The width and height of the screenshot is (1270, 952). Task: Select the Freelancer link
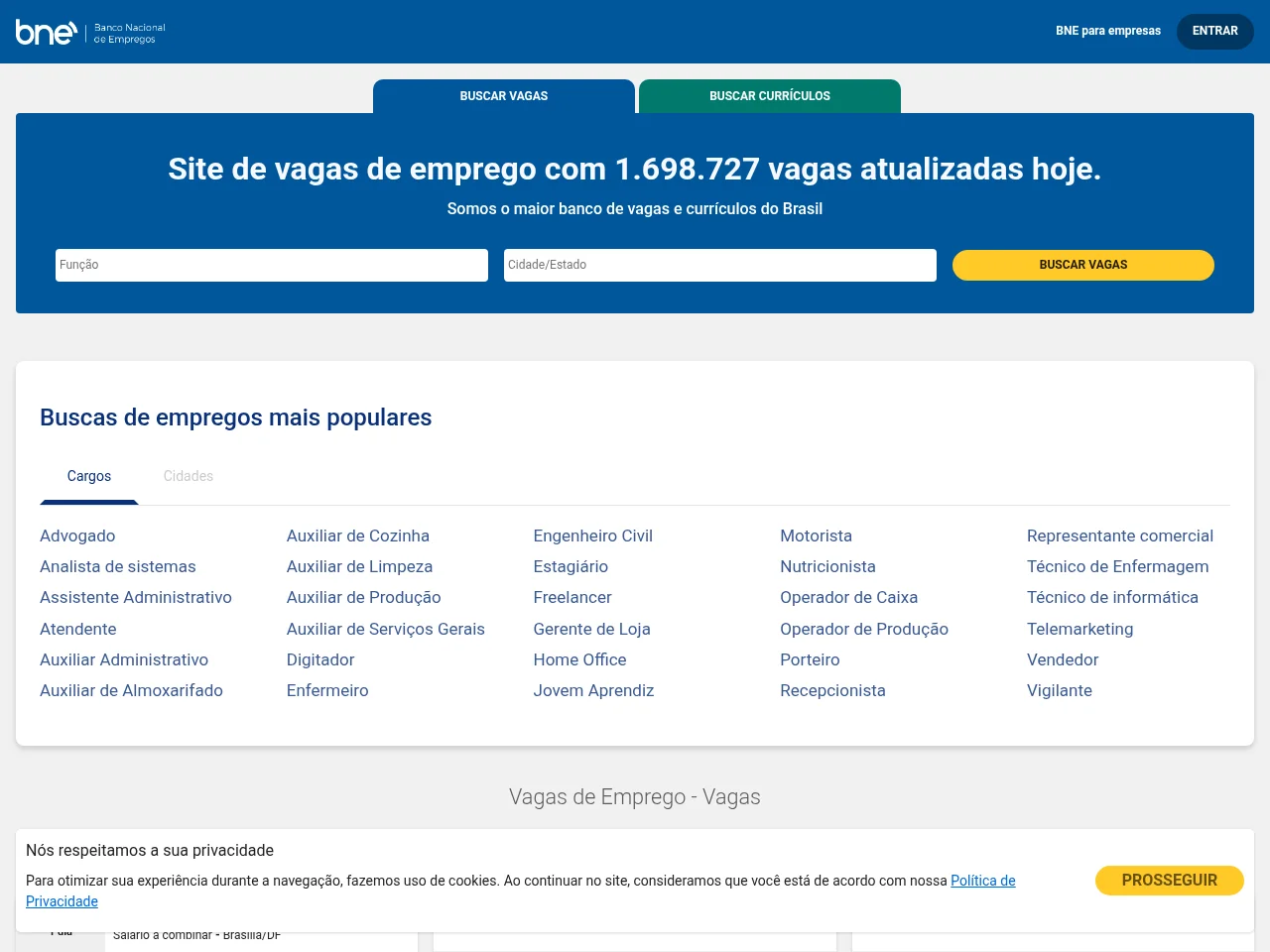[572, 597]
